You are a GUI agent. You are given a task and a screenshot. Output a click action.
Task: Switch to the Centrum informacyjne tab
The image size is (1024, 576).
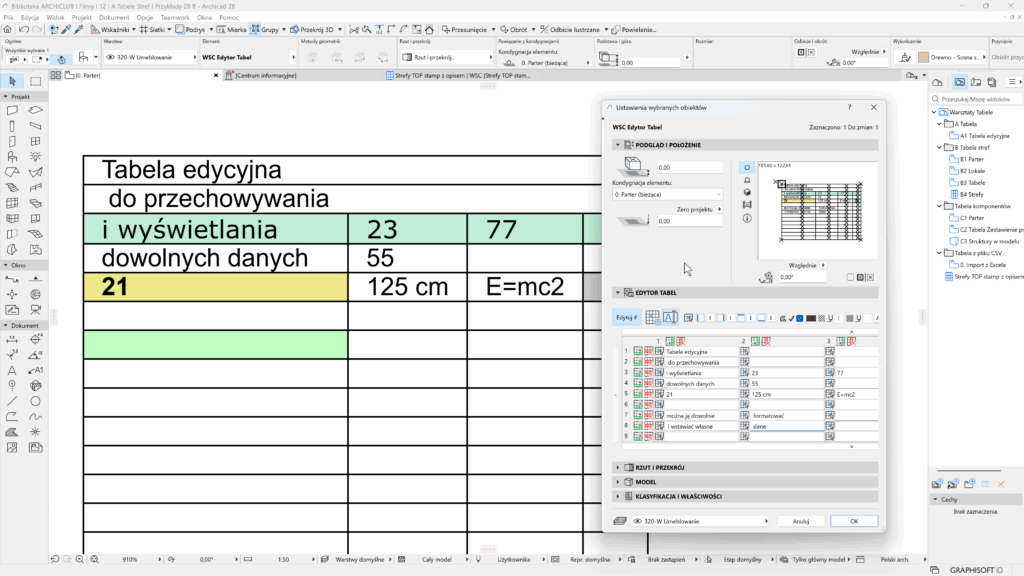[x=267, y=75]
